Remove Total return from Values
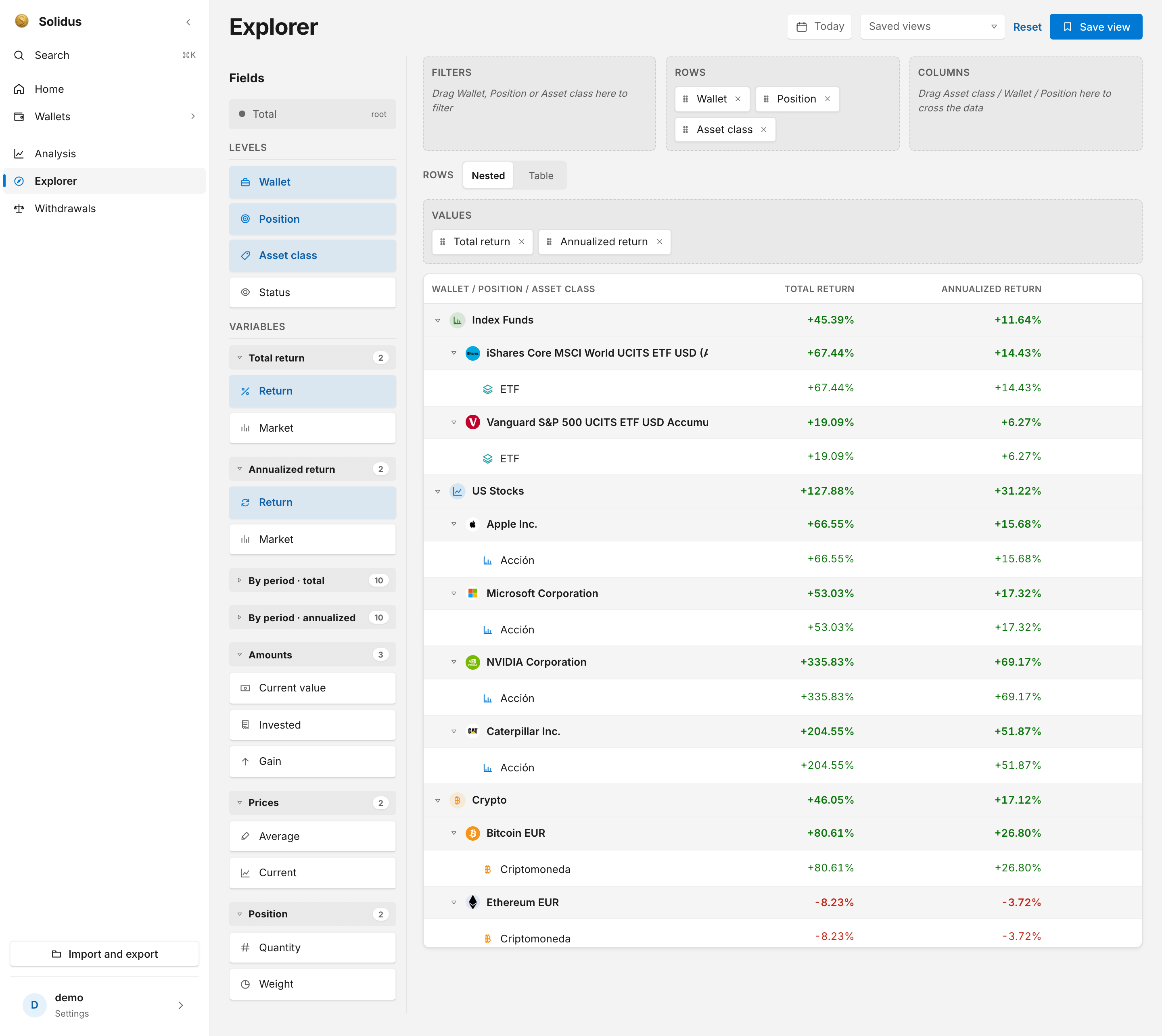Image resolution: width=1162 pixels, height=1036 pixels. pos(522,242)
